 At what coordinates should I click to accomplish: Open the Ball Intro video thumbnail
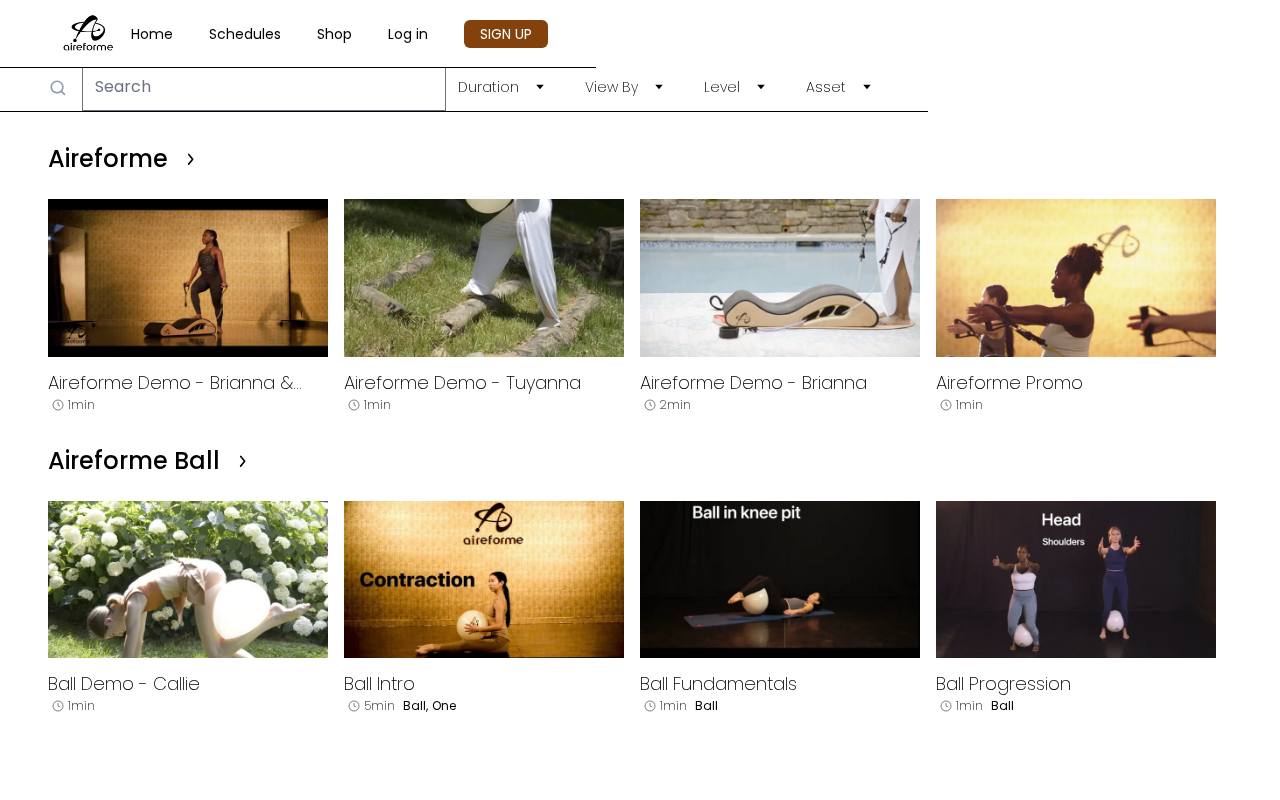point(484,579)
